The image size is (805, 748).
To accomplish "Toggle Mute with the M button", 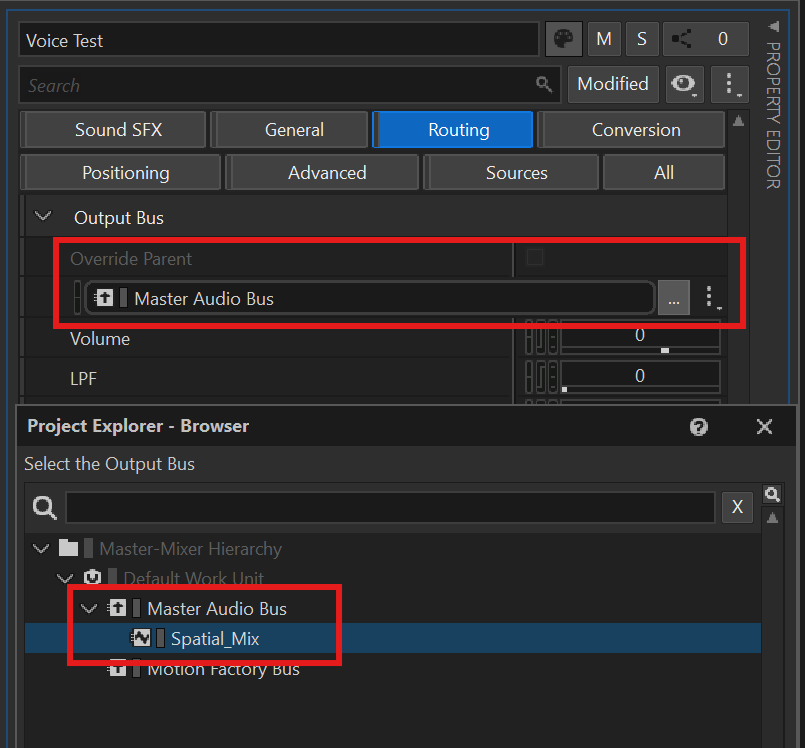I will point(604,39).
